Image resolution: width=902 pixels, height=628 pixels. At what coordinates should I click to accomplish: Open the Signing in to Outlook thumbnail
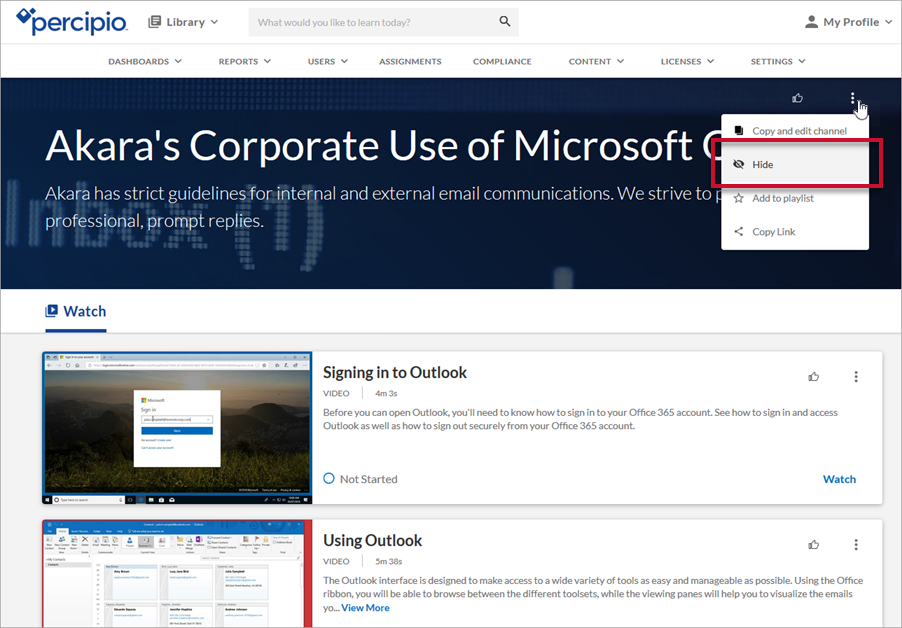click(x=177, y=428)
